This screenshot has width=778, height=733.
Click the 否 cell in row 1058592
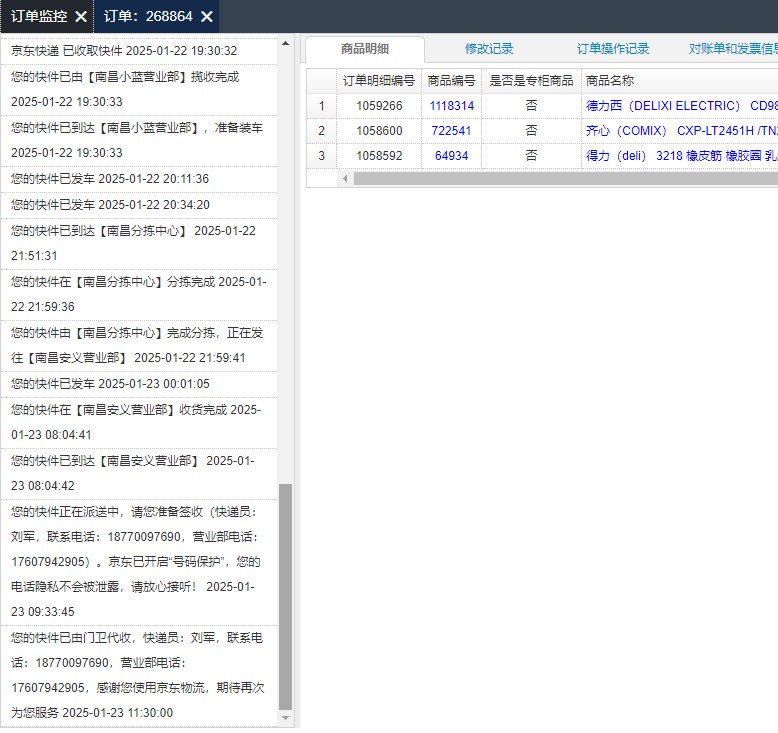pyautogui.click(x=531, y=155)
